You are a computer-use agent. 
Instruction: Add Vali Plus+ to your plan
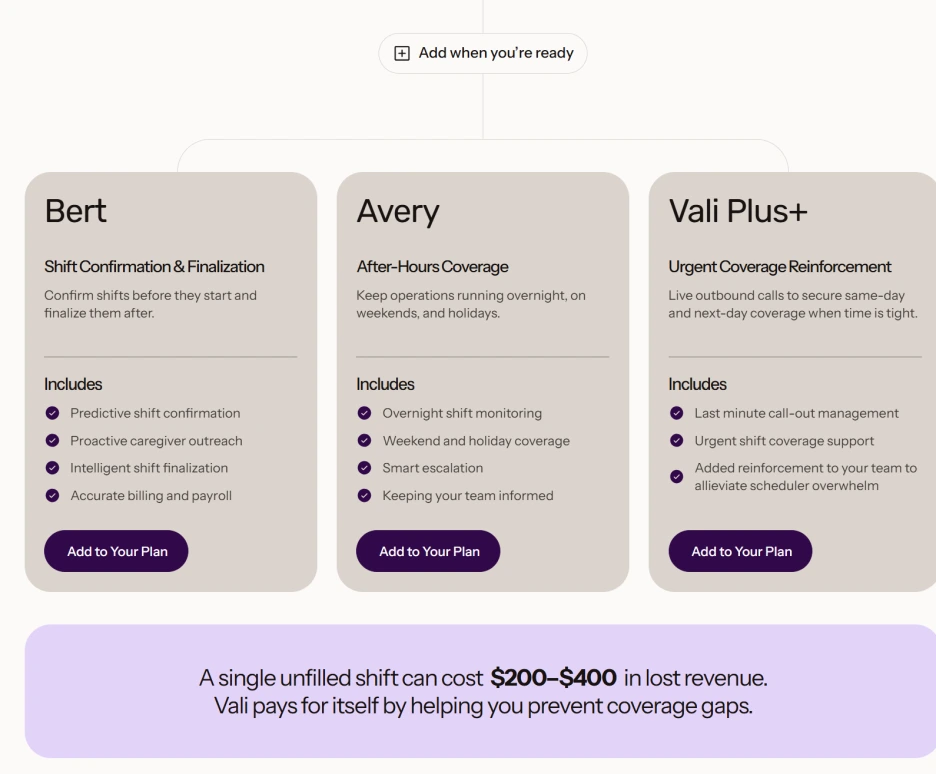740,551
